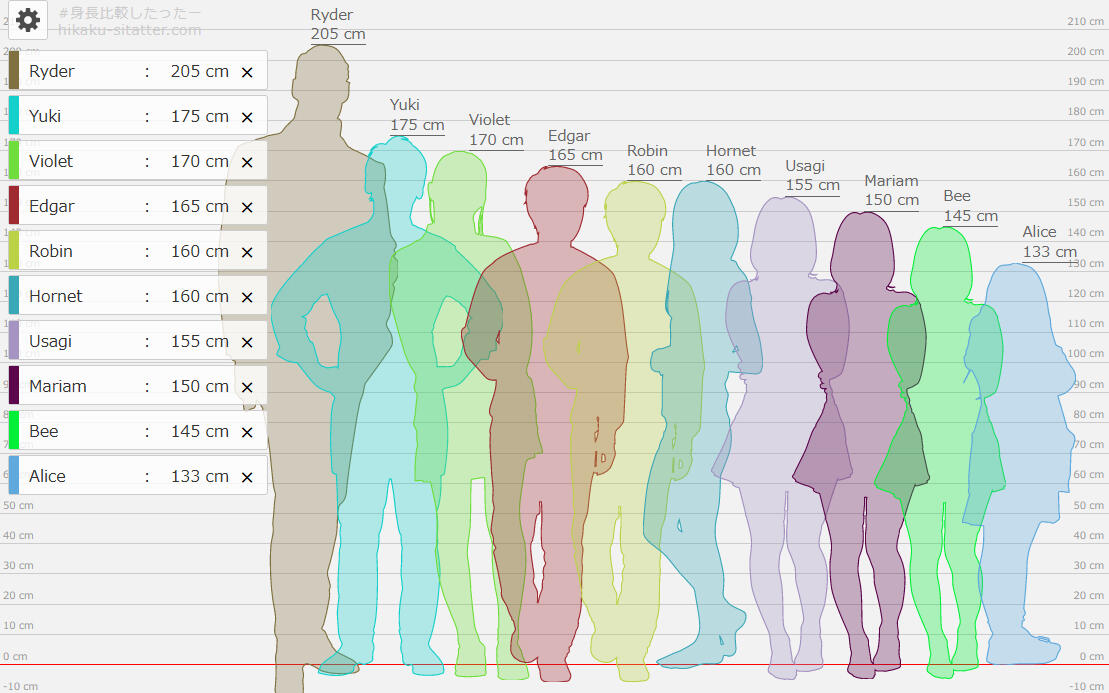Edit Edgar's 165 cm height field
This screenshot has height=693, width=1109.
click(199, 206)
